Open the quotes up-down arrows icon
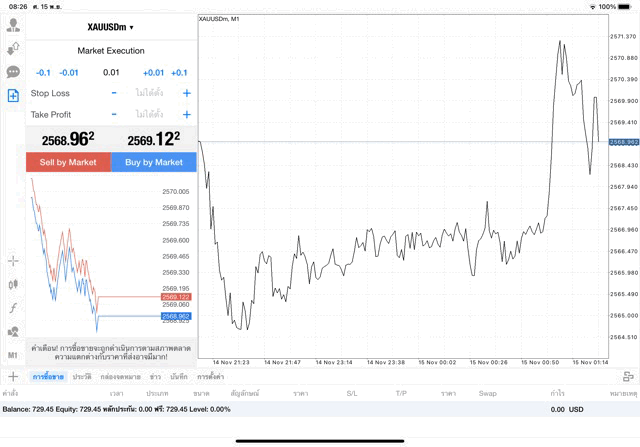Viewport: 640px width, 447px height. coord(13,49)
